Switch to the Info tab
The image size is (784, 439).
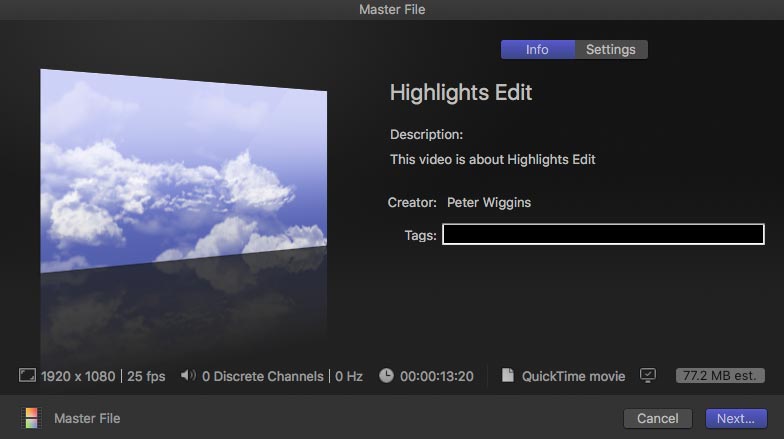tap(538, 50)
